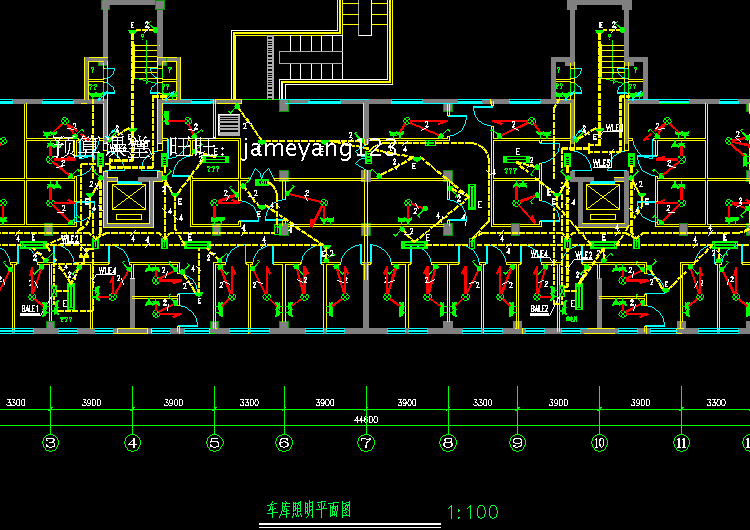Pick the 3300 dimension between axes 5 and 6
This screenshot has height=530, width=750.
[x=249, y=402]
